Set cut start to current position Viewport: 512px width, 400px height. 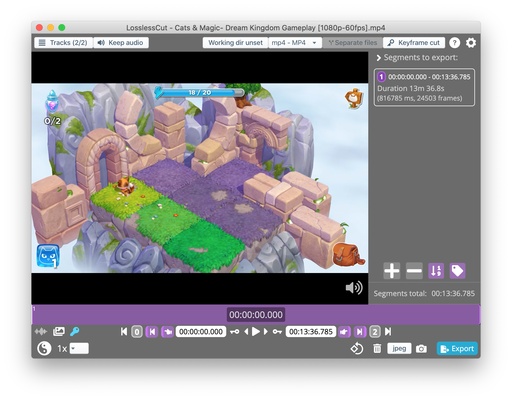tap(167, 332)
